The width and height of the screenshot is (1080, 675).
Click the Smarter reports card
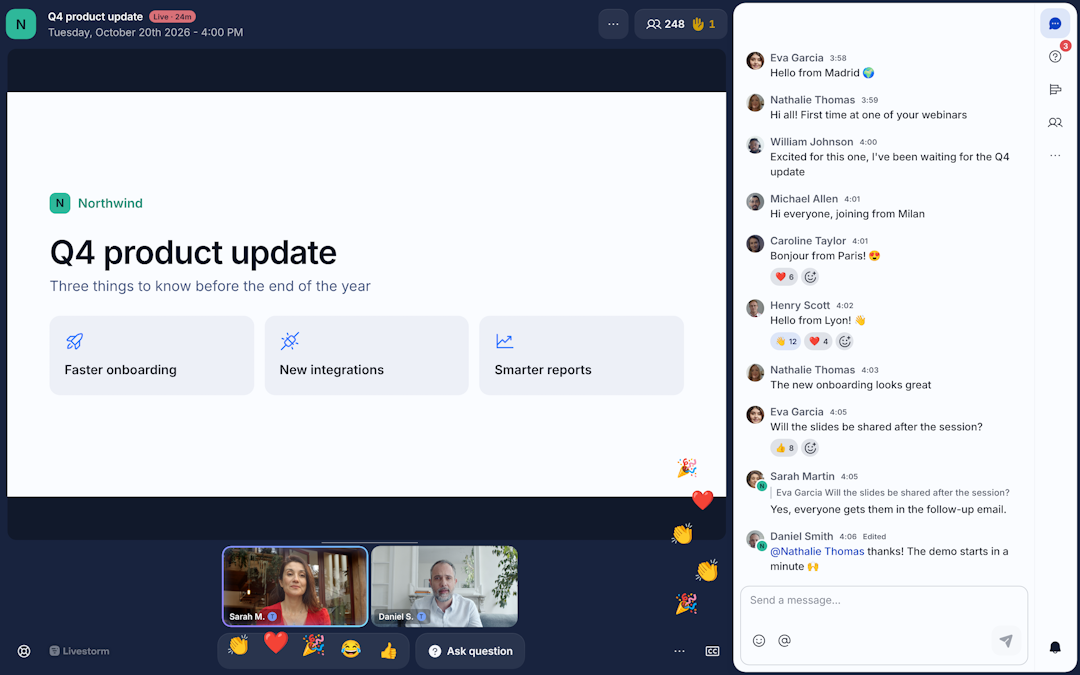(x=581, y=355)
